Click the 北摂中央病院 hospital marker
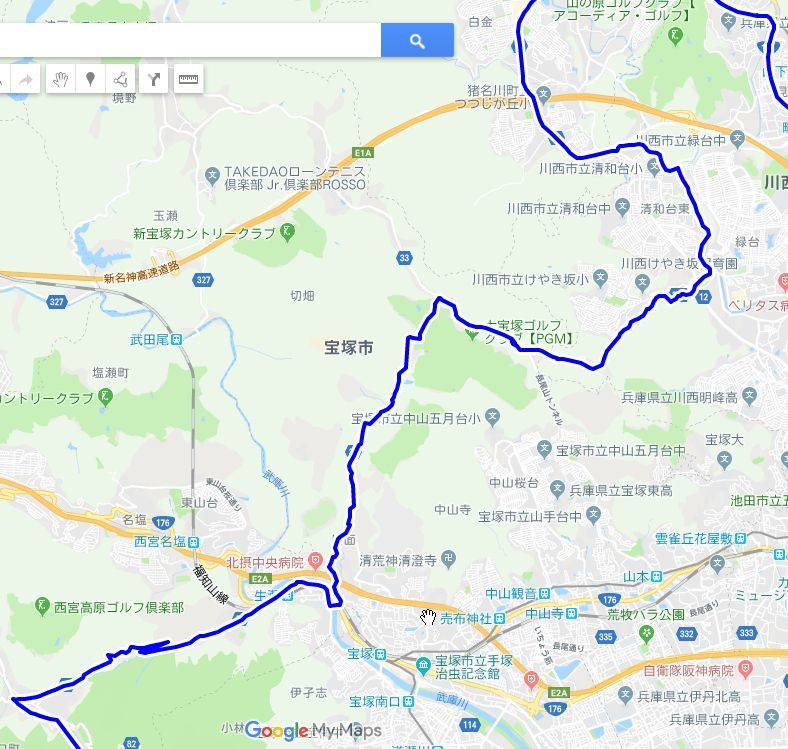This screenshot has width=788, height=749. 315,559
